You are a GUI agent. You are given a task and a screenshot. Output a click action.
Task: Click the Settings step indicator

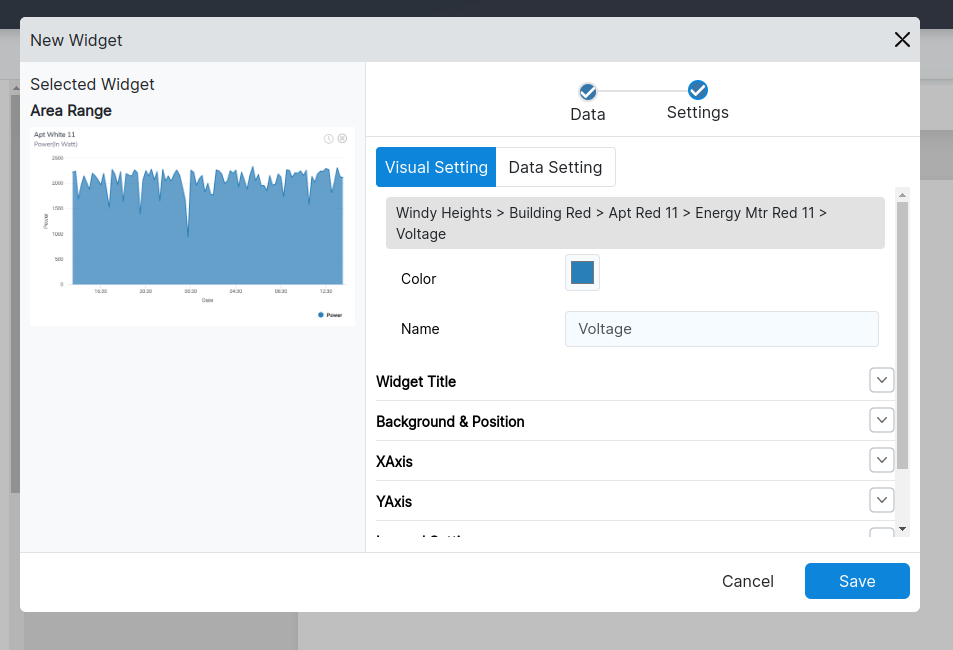click(697, 91)
